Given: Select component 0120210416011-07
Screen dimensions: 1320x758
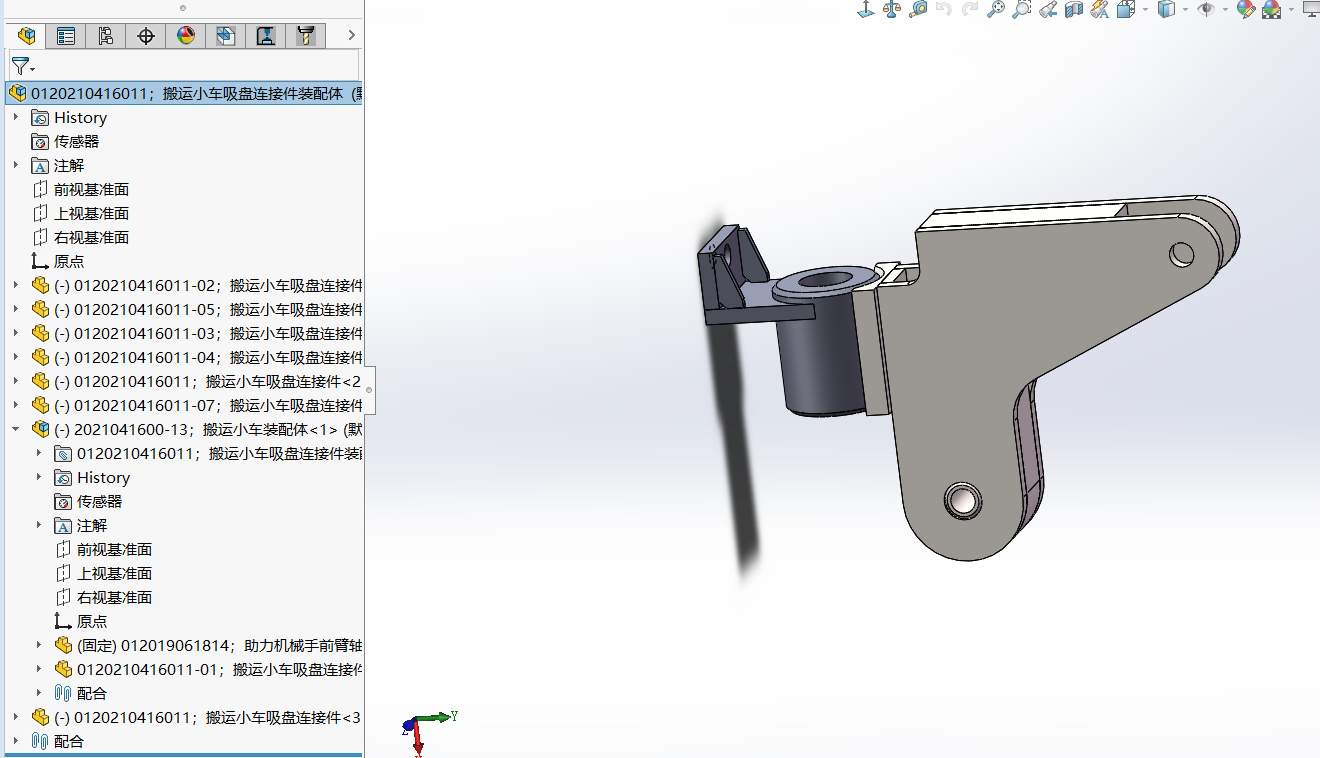Looking at the screenshot, I should click(197, 405).
